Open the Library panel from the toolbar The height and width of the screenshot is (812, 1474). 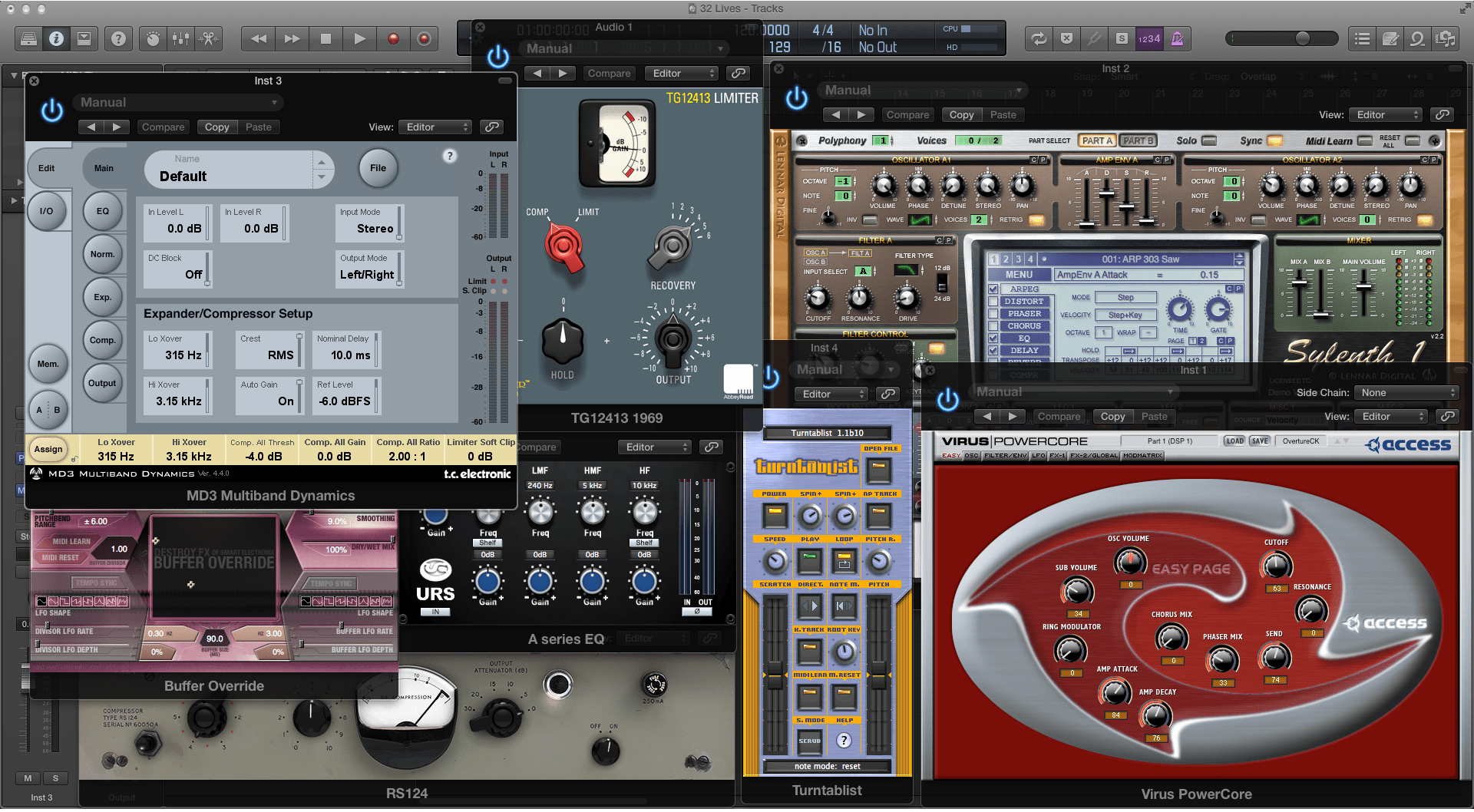point(28,38)
